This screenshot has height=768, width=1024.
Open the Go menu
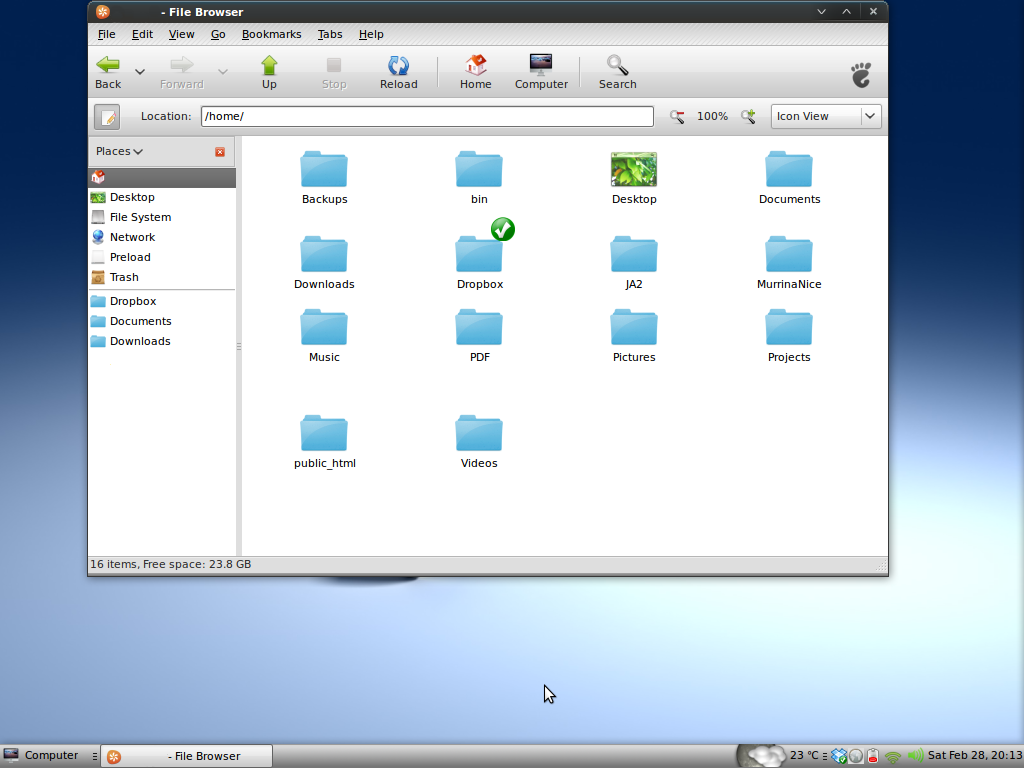point(218,35)
